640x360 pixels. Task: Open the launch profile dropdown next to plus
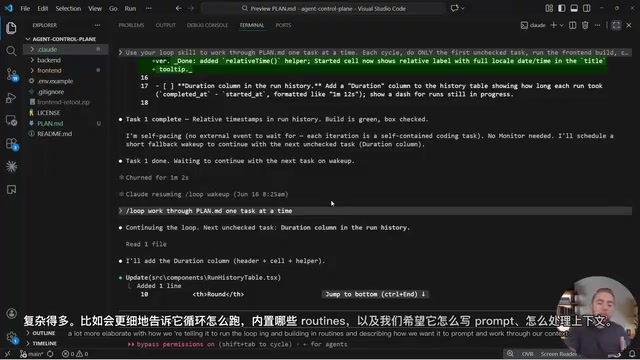[x=562, y=25]
